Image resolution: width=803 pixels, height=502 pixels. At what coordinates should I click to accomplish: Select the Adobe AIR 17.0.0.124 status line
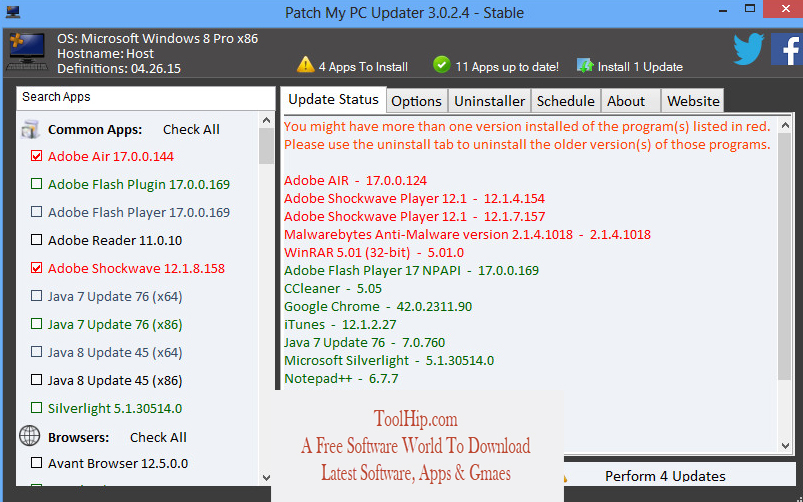355,180
